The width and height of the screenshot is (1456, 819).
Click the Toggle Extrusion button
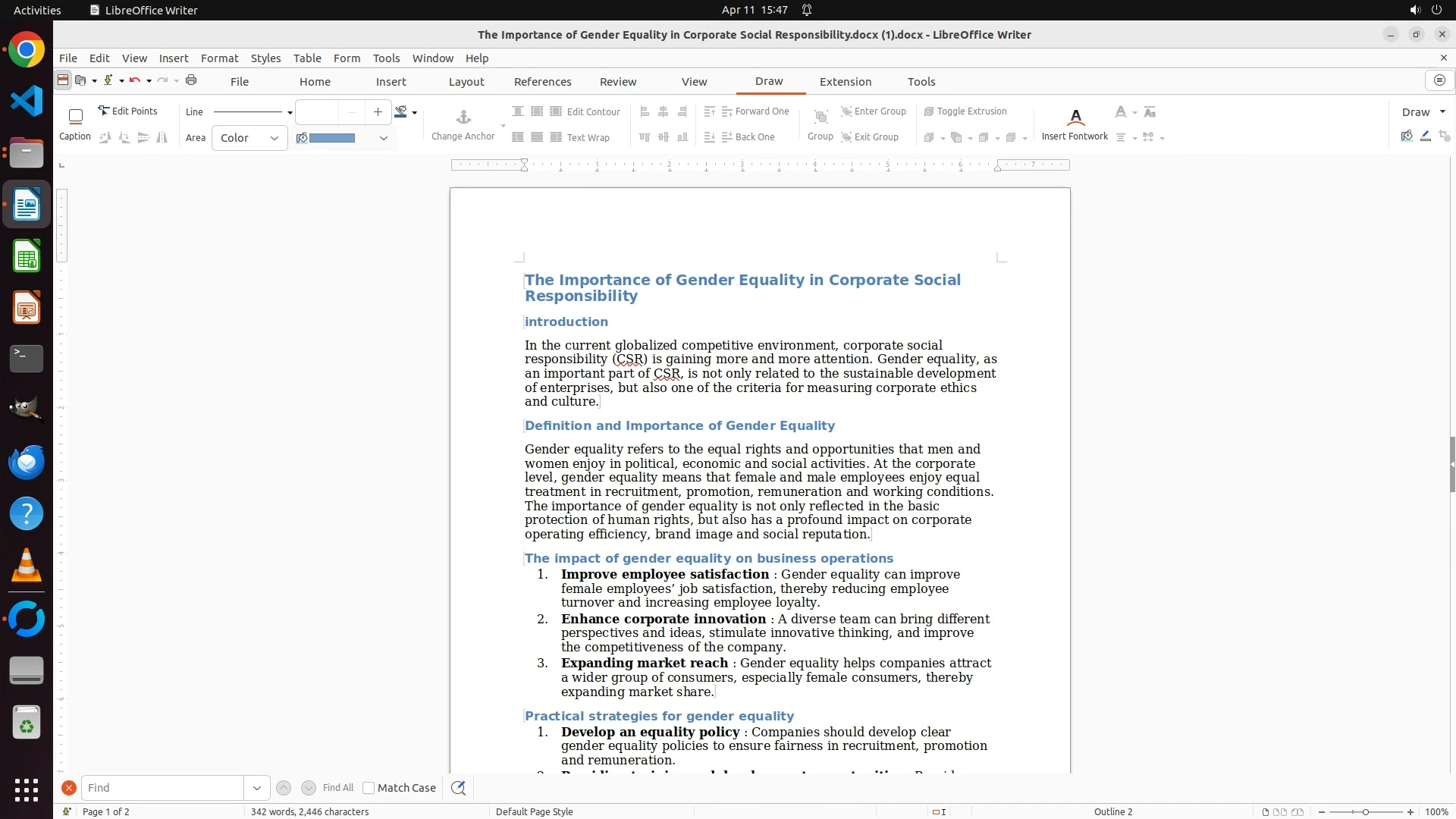pos(965,111)
